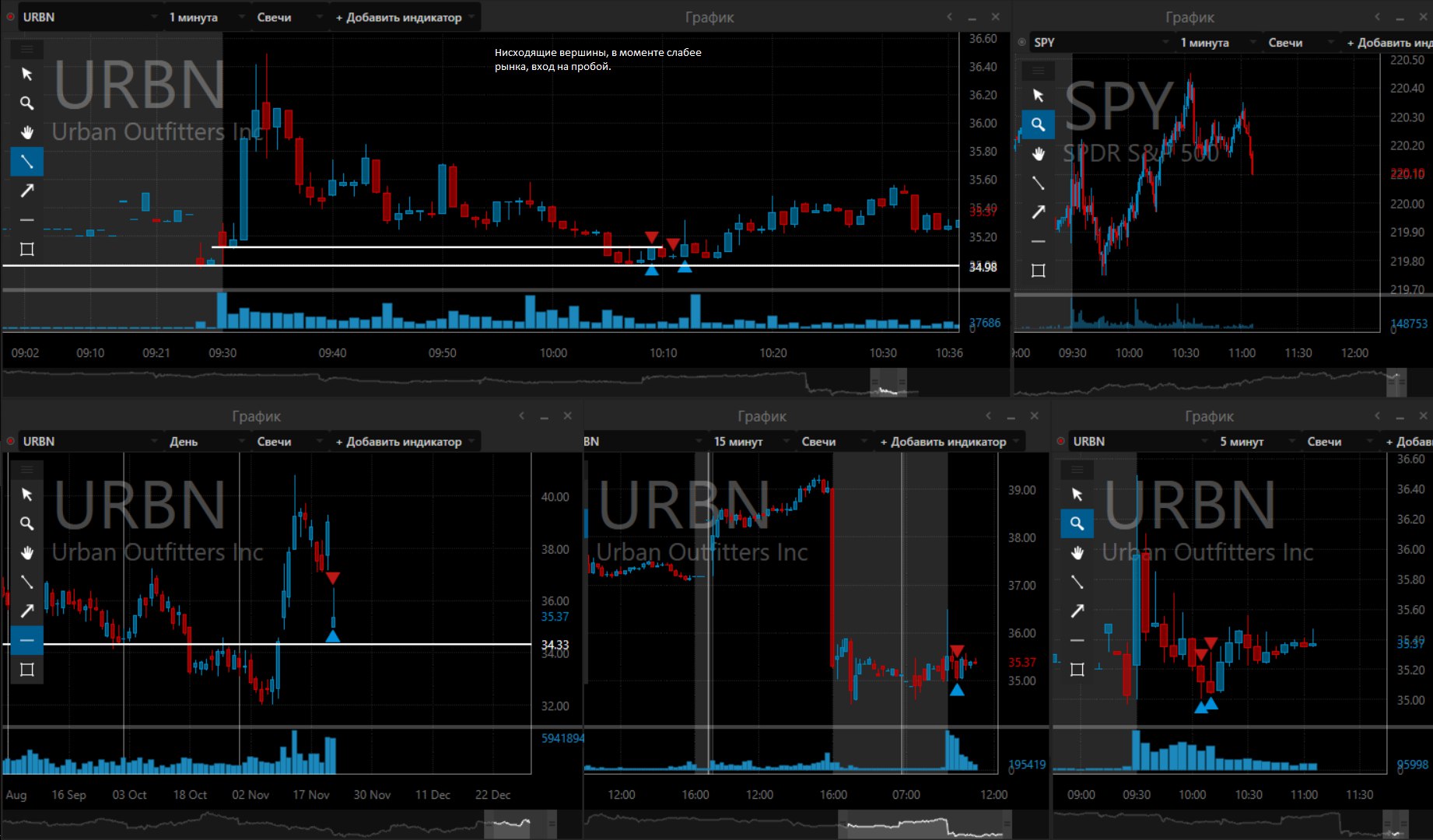The image size is (1433, 840).
Task: Open the Свечи chart type dropdown in SPY chart
Action: (x=1302, y=42)
